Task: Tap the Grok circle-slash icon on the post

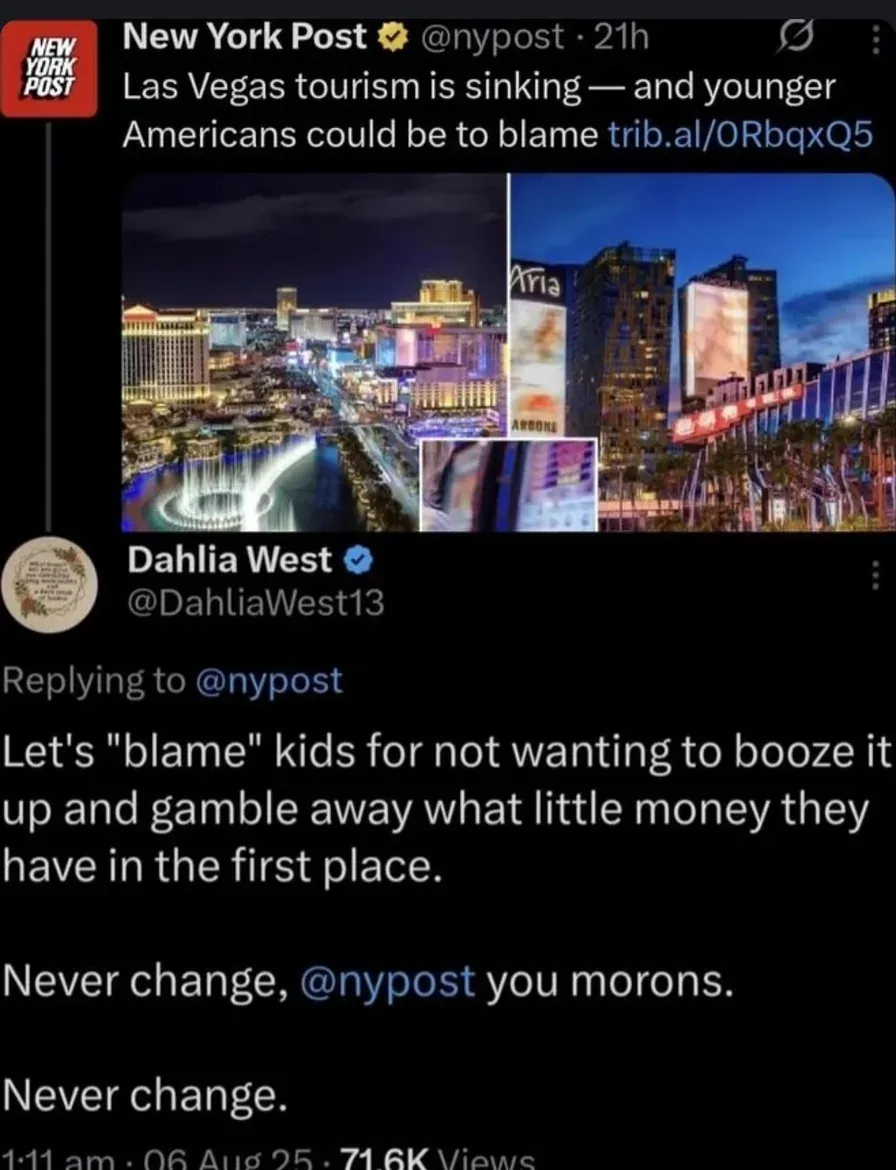Action: pyautogui.click(x=794, y=37)
